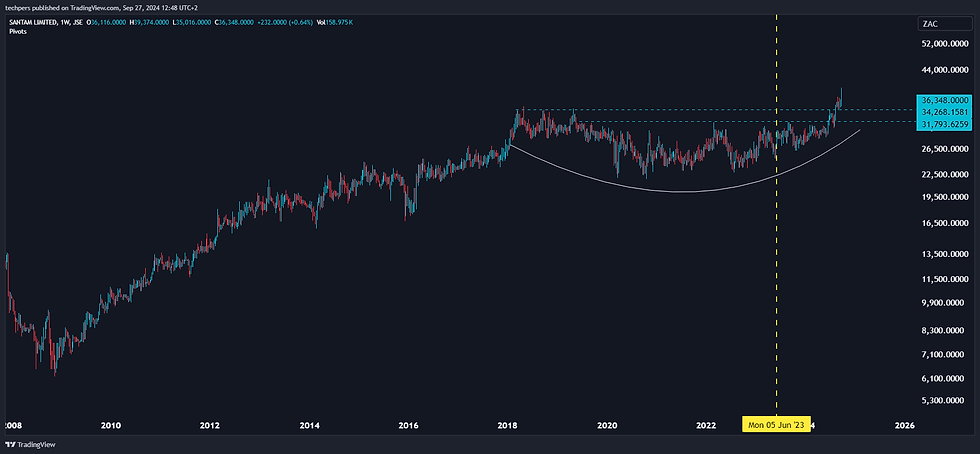Click the low value 35,016.0000
This screenshot has height=454, width=980.
(194, 23)
